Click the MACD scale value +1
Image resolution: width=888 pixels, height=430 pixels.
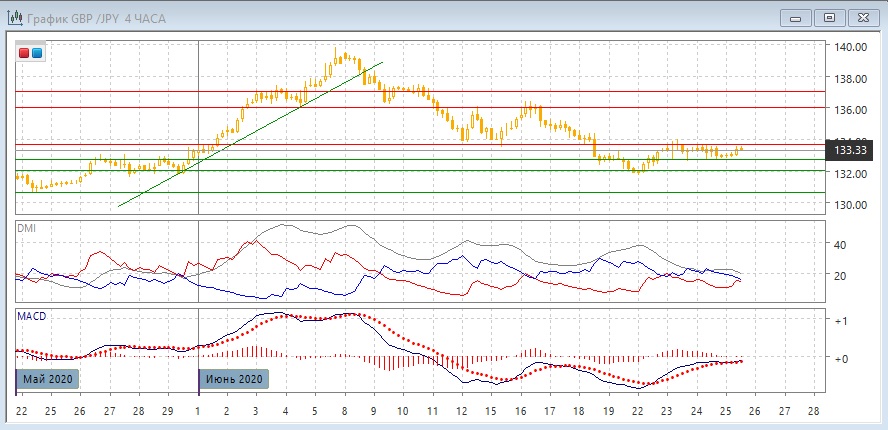842,321
